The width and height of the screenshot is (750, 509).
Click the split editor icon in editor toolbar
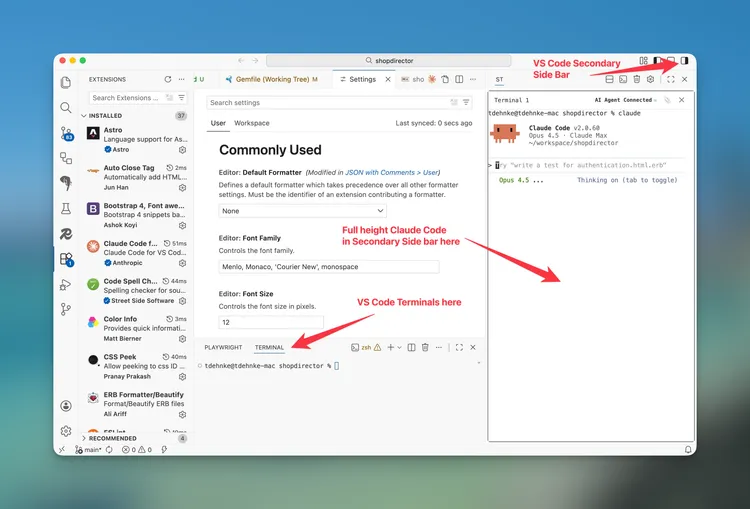458,79
